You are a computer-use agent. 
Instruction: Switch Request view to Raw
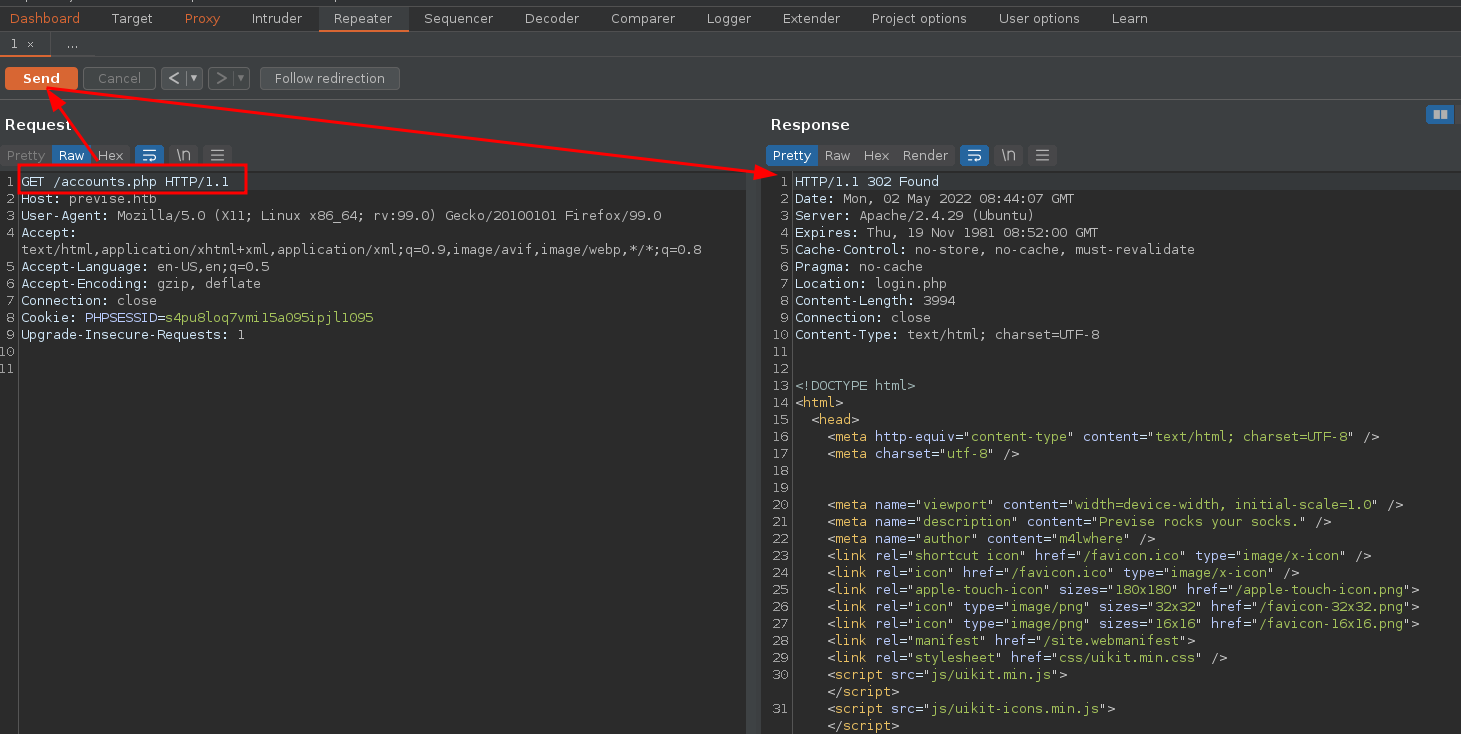71,155
